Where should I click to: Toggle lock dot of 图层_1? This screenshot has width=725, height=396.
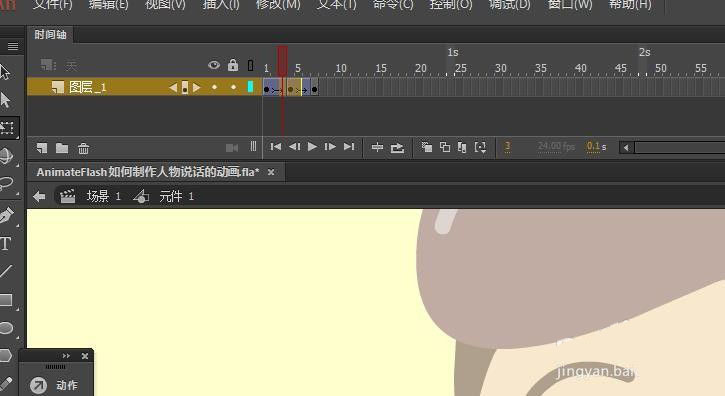point(233,87)
